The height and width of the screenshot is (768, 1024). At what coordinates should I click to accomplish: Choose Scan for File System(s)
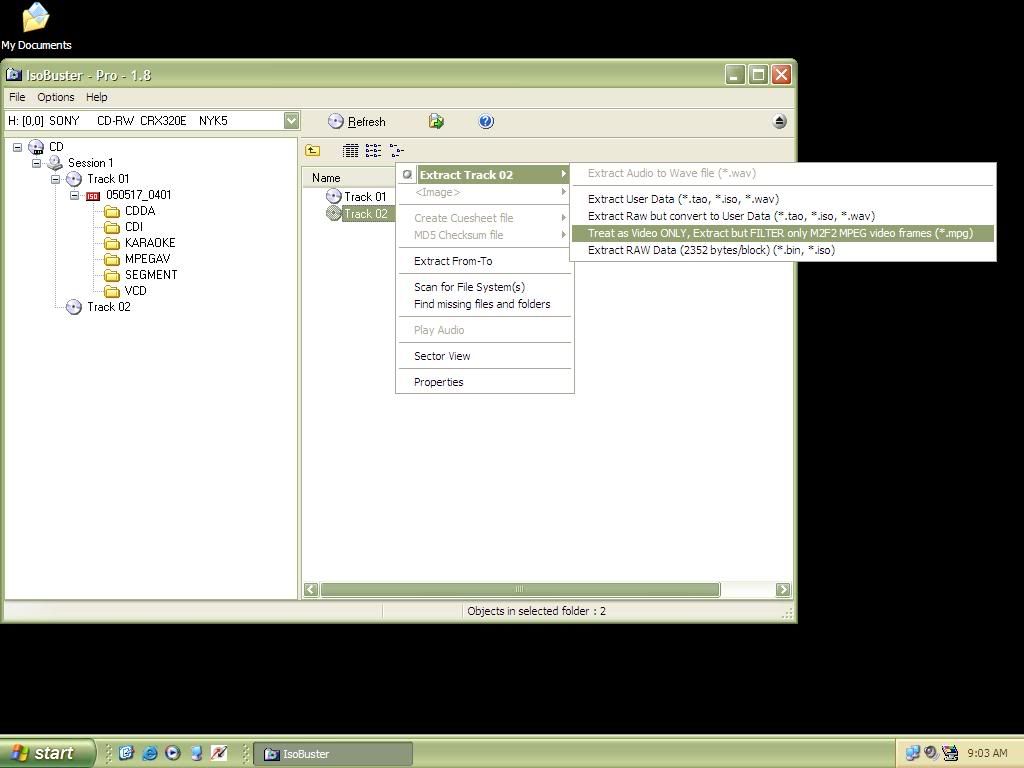(485, 287)
